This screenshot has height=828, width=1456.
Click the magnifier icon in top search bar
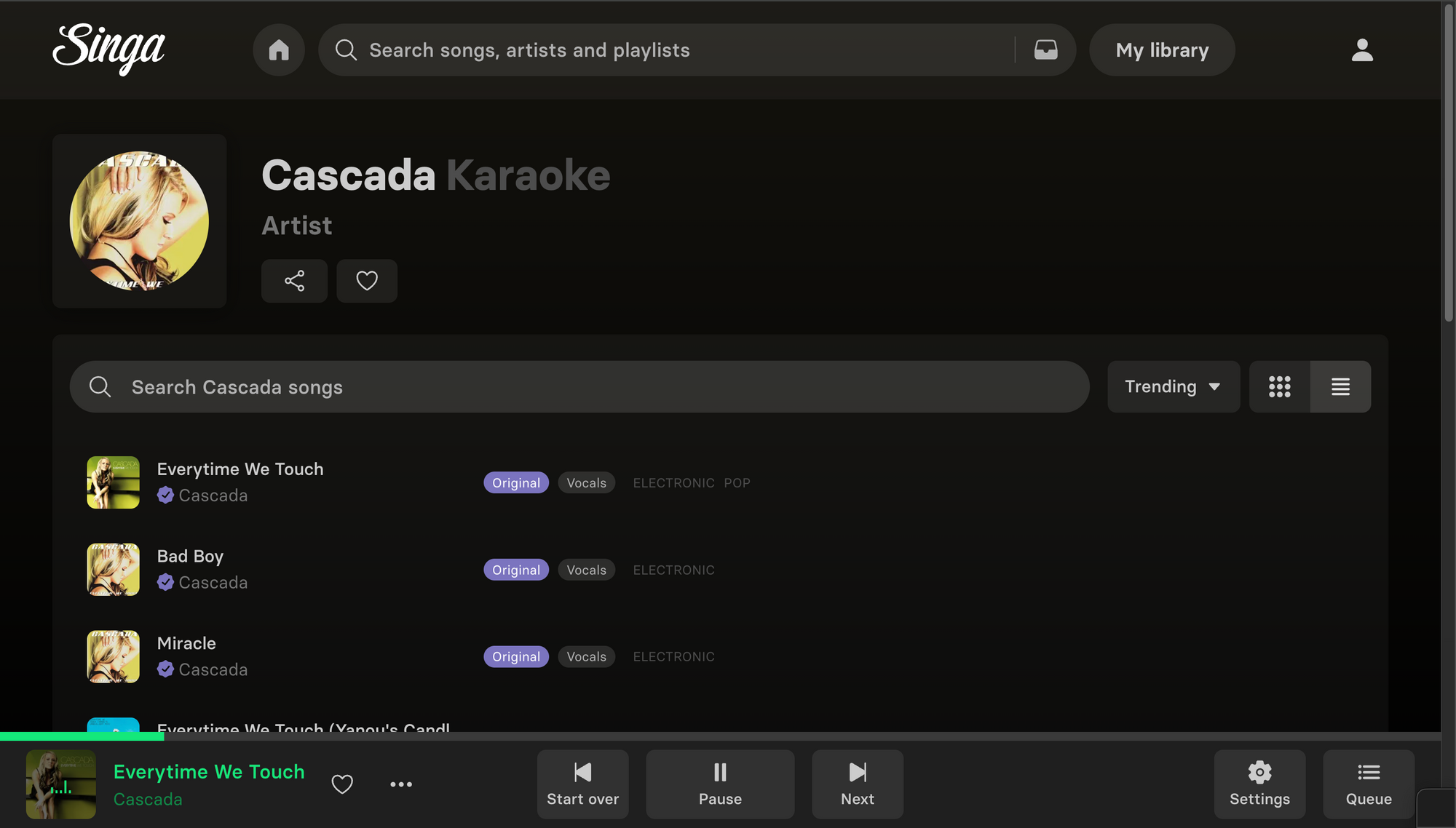[346, 49]
